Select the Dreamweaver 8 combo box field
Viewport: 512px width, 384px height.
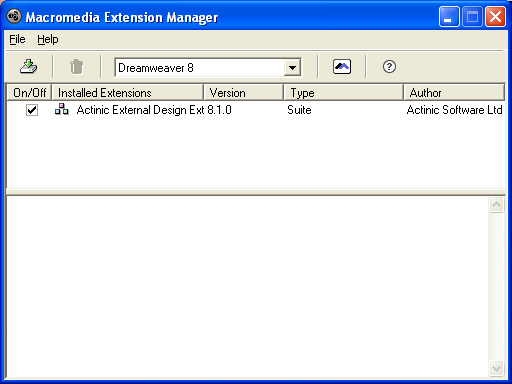[208, 68]
